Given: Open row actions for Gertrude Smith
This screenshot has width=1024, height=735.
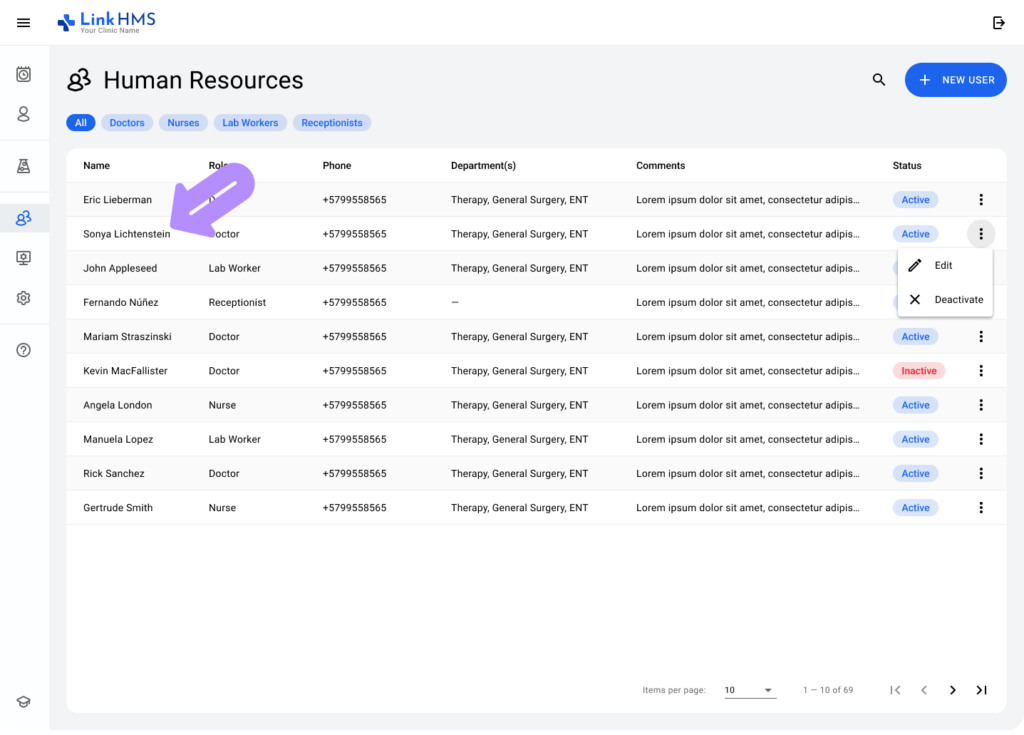Looking at the screenshot, I should point(981,508).
